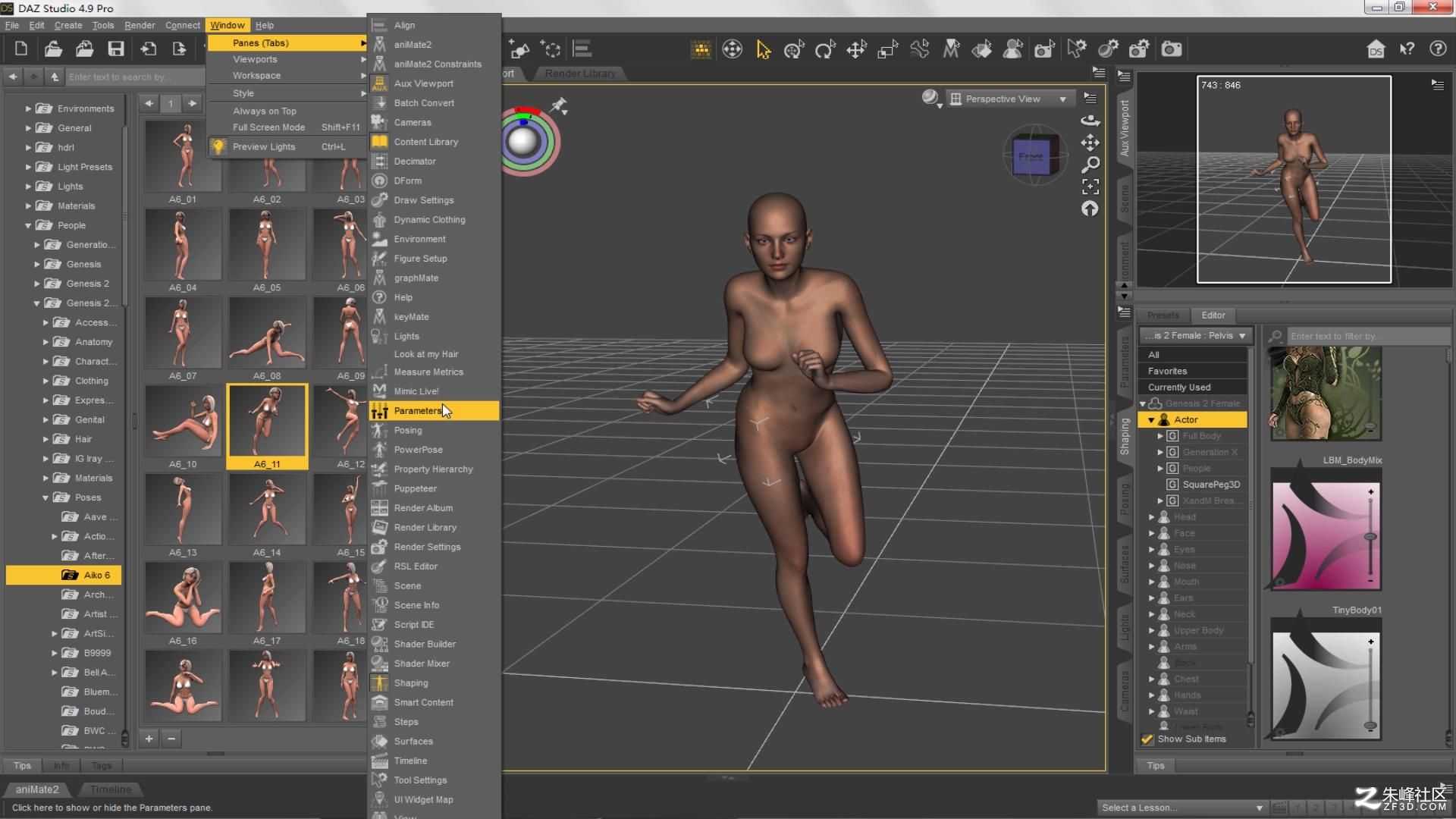Viewport: 1456px width, 819px height.
Task: Click the plus zoom-in button below thumbnails
Action: coord(149,739)
